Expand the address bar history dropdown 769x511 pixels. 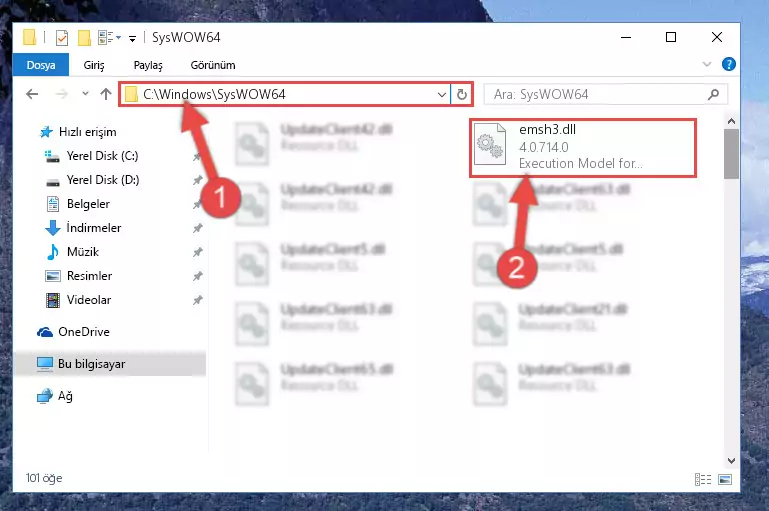click(x=442, y=94)
